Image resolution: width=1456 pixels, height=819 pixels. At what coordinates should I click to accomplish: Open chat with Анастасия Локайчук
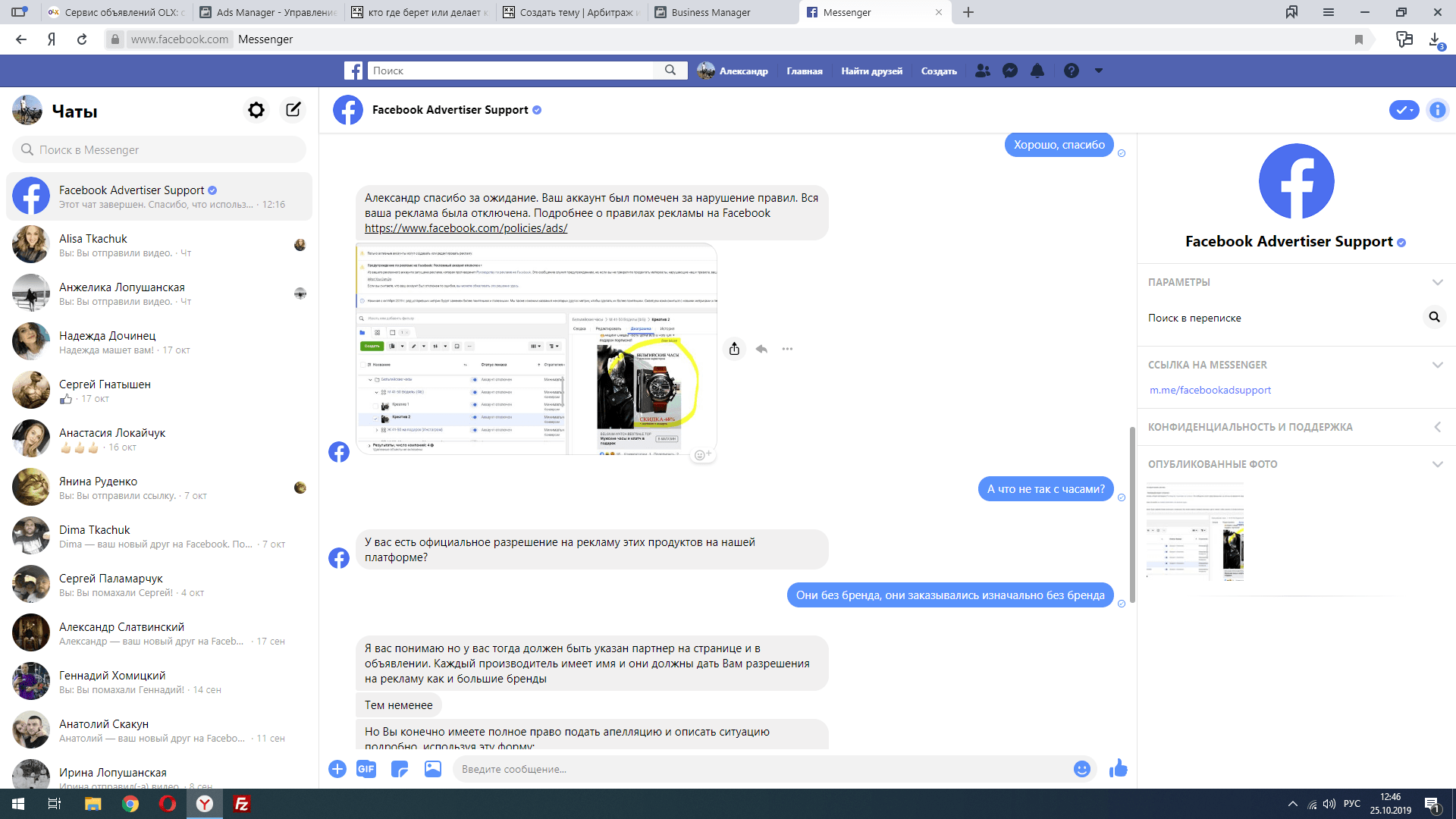(x=159, y=439)
